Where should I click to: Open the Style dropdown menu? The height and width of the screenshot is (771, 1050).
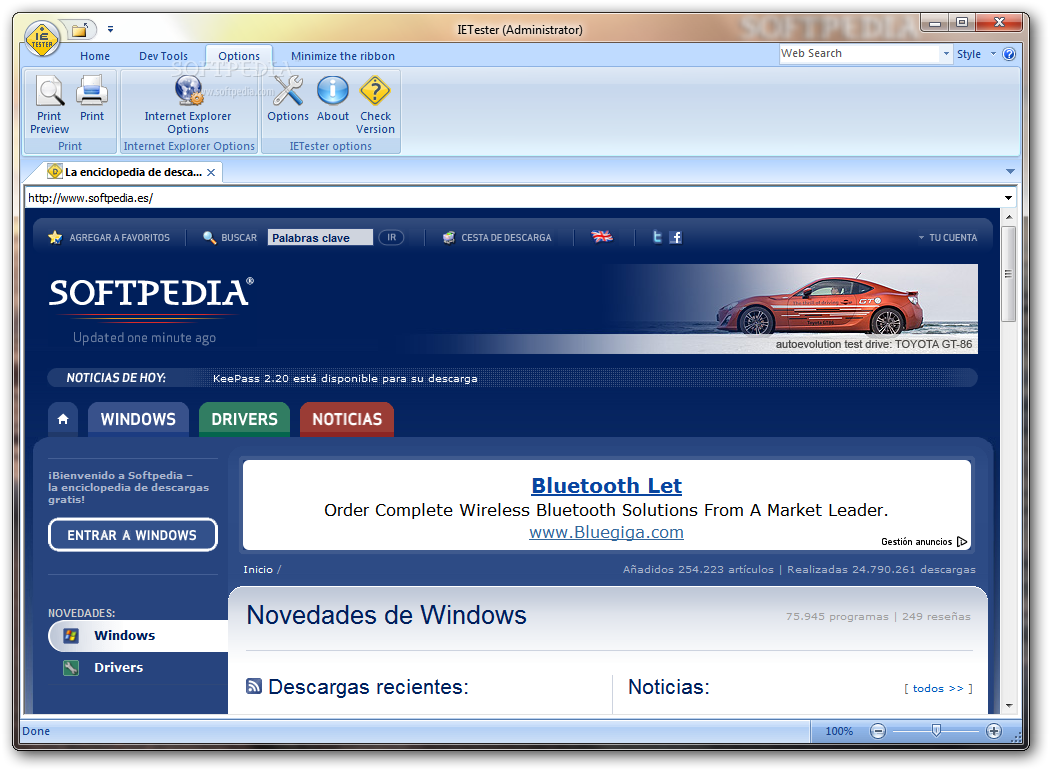click(x=976, y=54)
